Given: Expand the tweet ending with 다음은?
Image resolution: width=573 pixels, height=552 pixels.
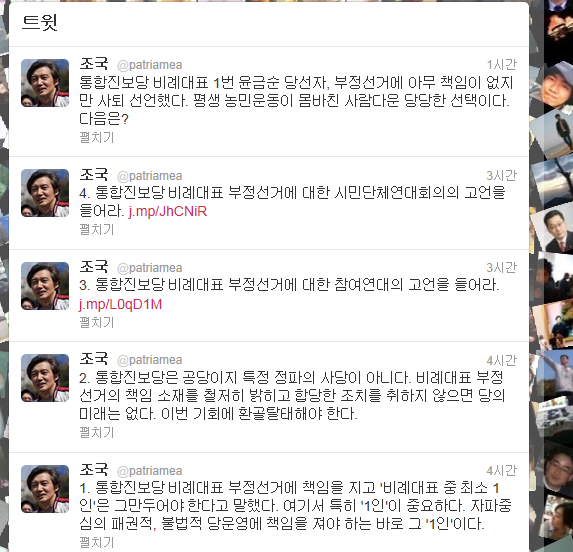Looking at the screenshot, I should (97, 137).
